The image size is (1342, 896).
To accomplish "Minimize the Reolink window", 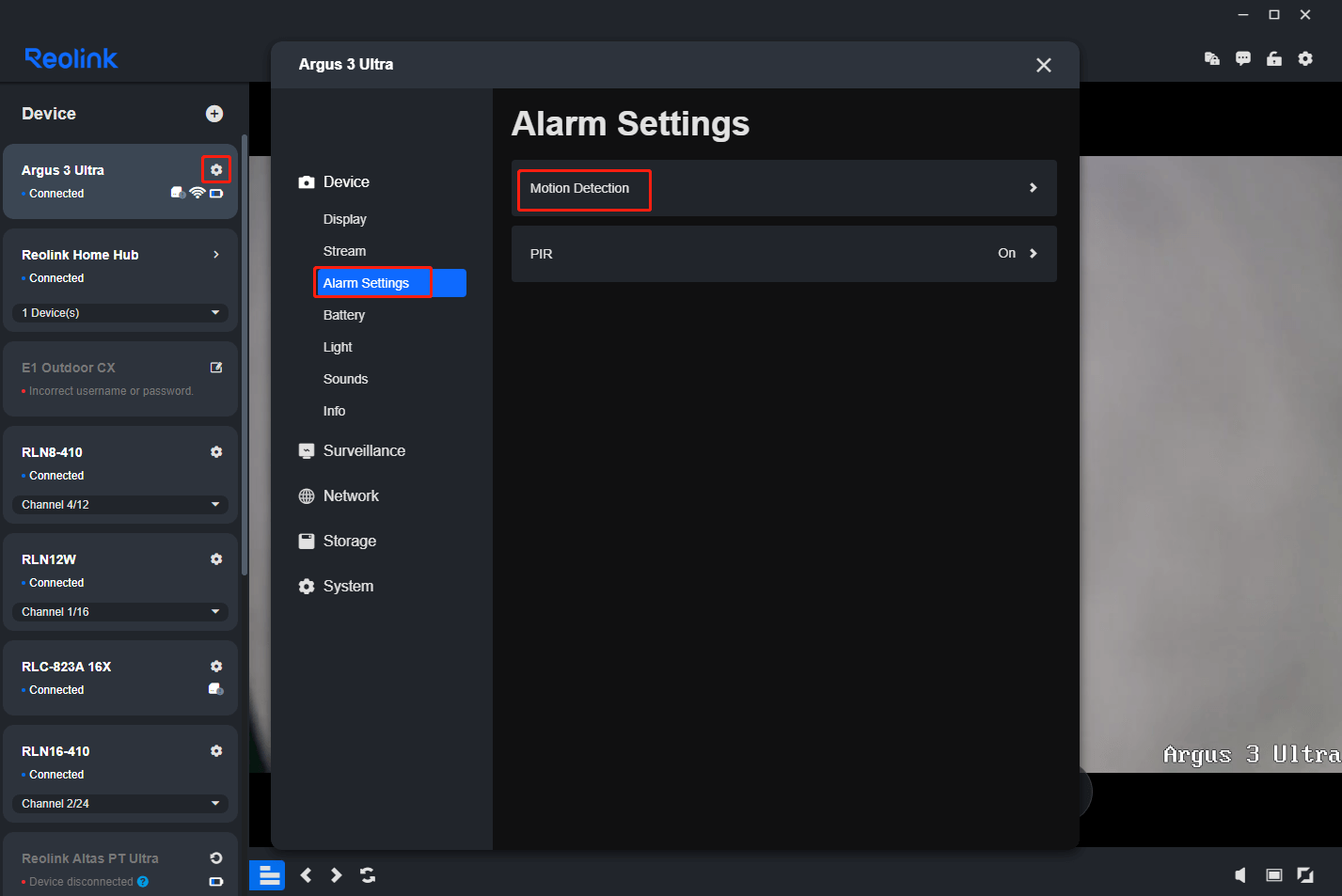I will [1243, 14].
